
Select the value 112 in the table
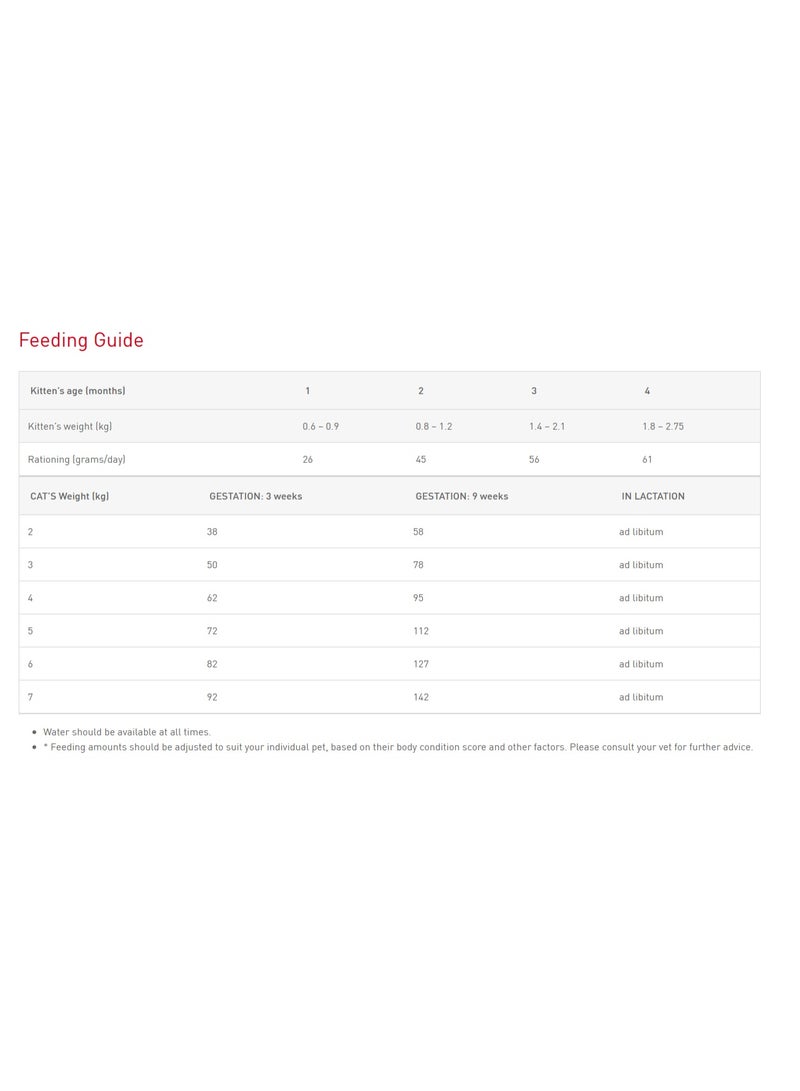click(x=421, y=631)
